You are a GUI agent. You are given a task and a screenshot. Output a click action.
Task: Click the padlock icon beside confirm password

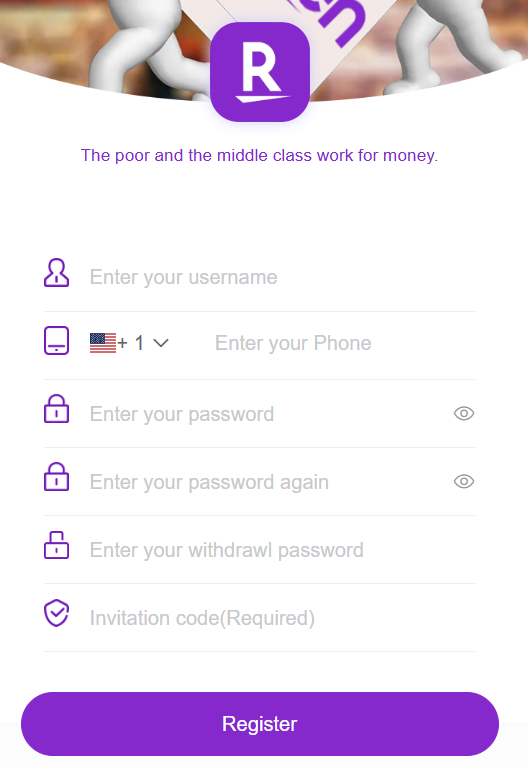[56, 477]
